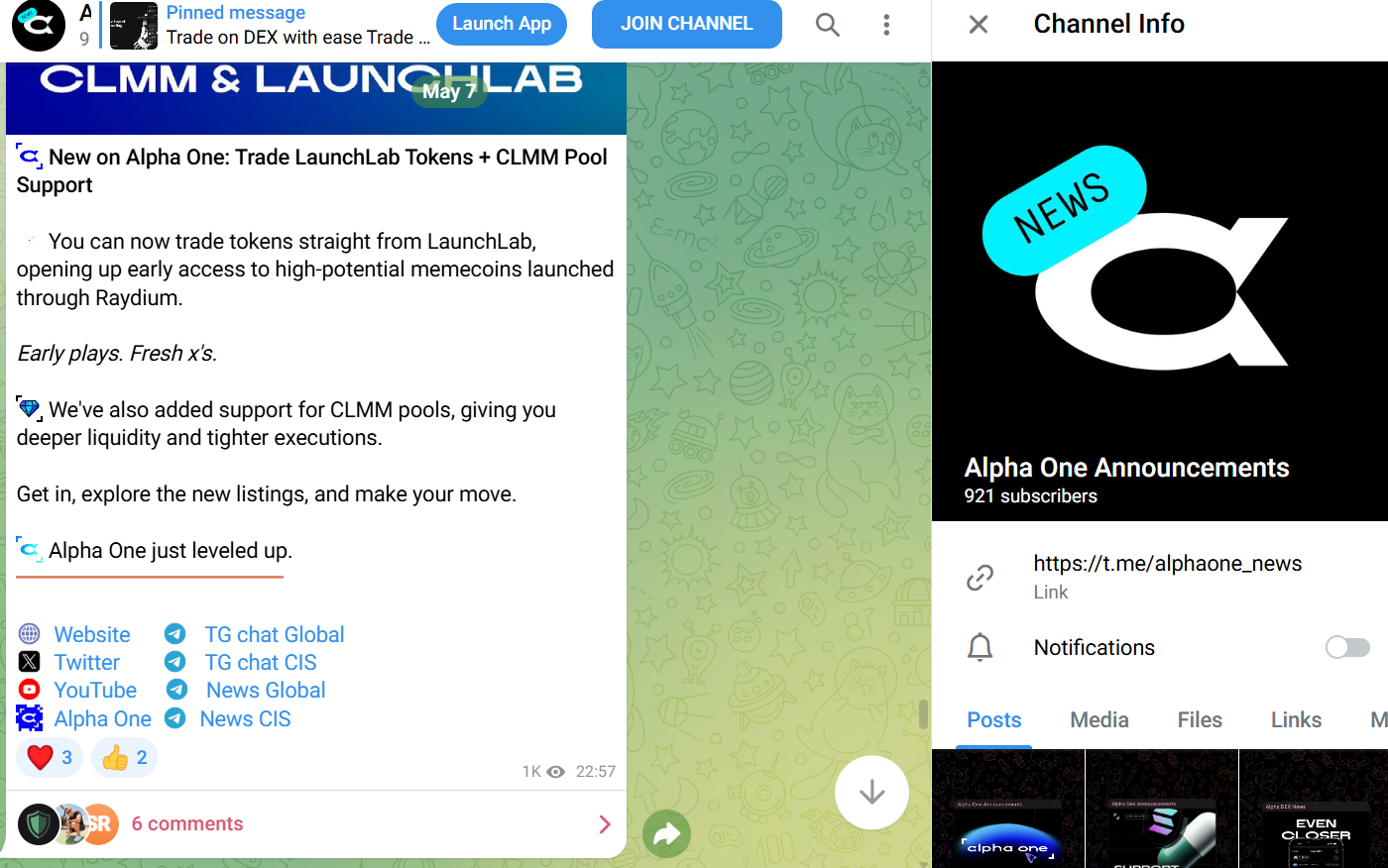Viewport: 1388px width, 868px height.
Task: Click the Telegram icon beside TG chat CIS
Action: (175, 662)
